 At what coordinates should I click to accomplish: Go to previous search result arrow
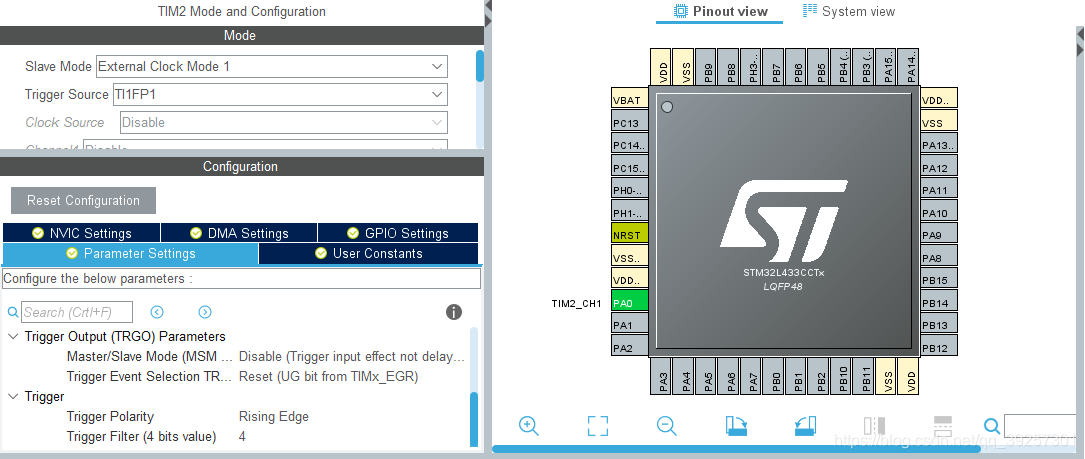coord(157,312)
